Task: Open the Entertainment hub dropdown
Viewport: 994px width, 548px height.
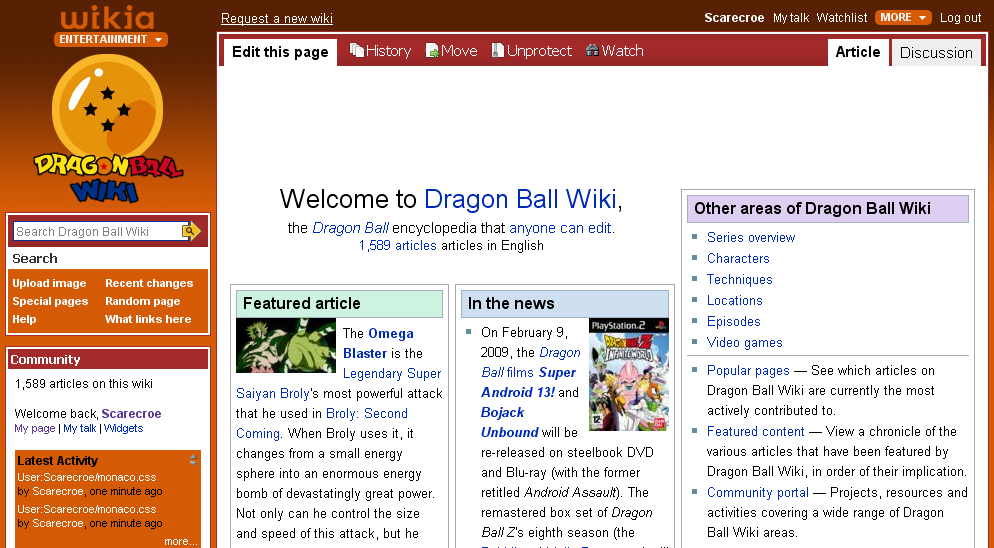Action: (111, 39)
